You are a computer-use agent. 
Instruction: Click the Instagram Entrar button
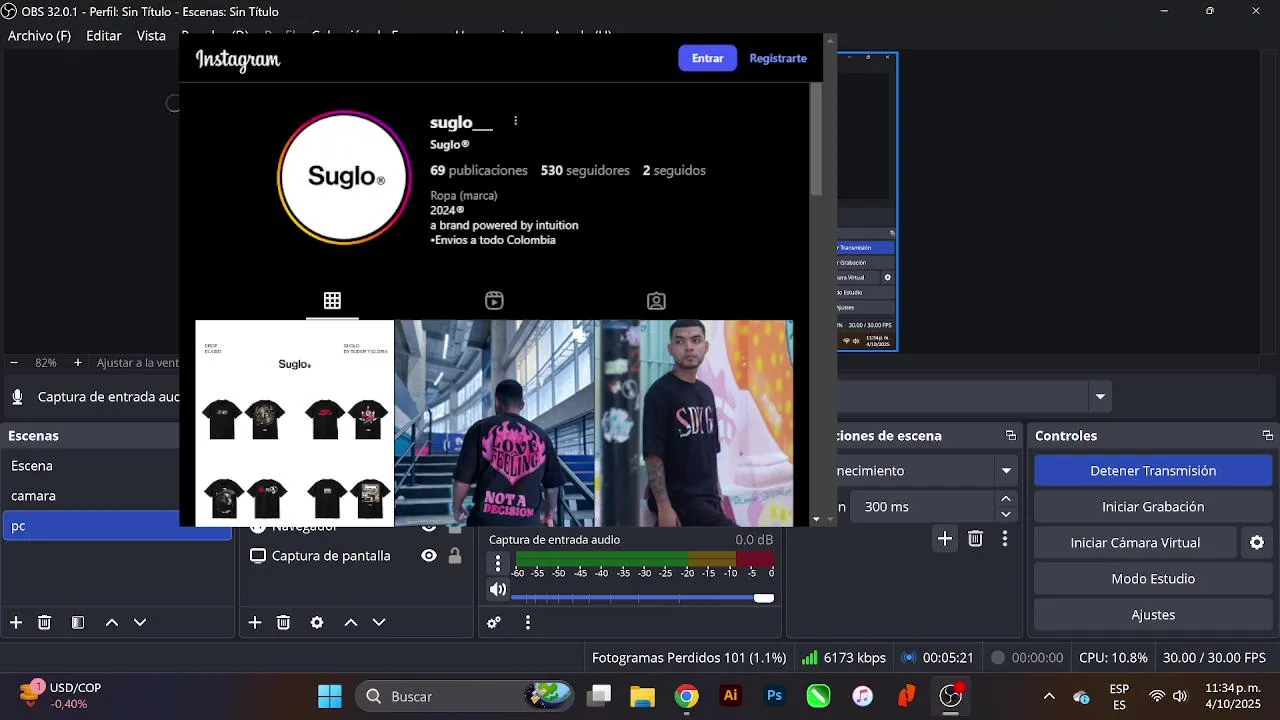(707, 58)
